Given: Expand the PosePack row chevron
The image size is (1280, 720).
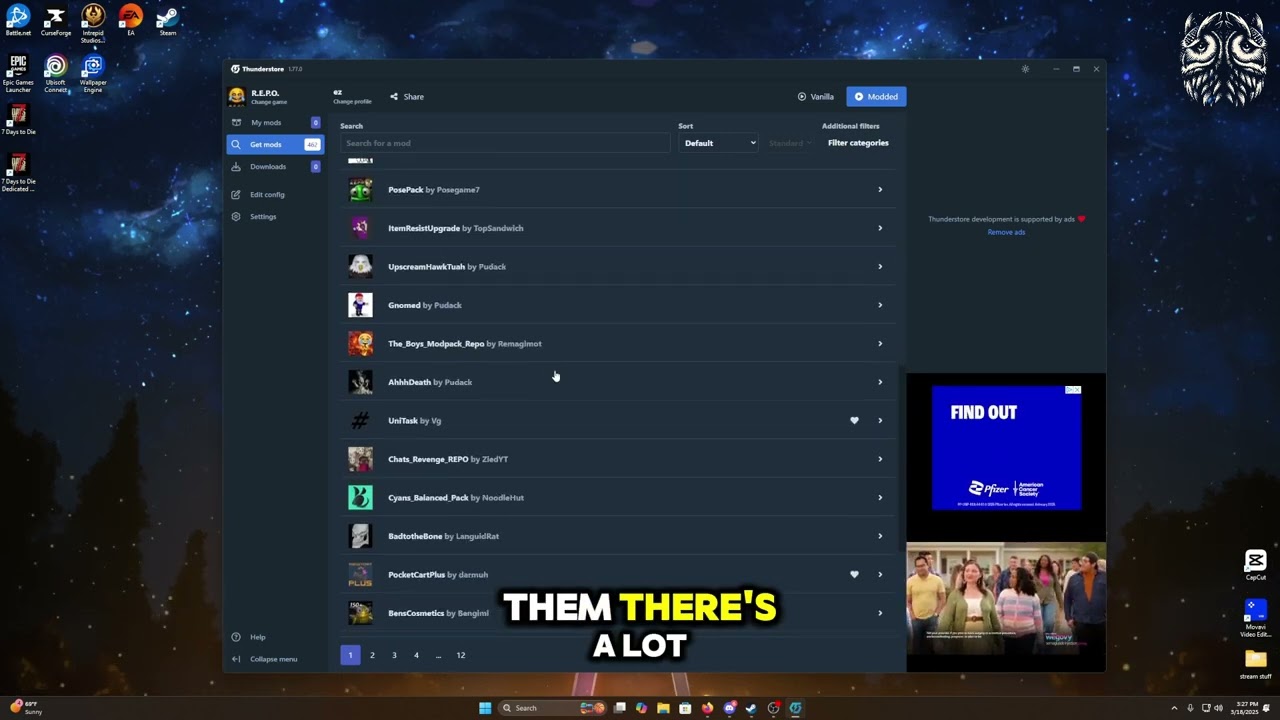Looking at the screenshot, I should point(880,190).
